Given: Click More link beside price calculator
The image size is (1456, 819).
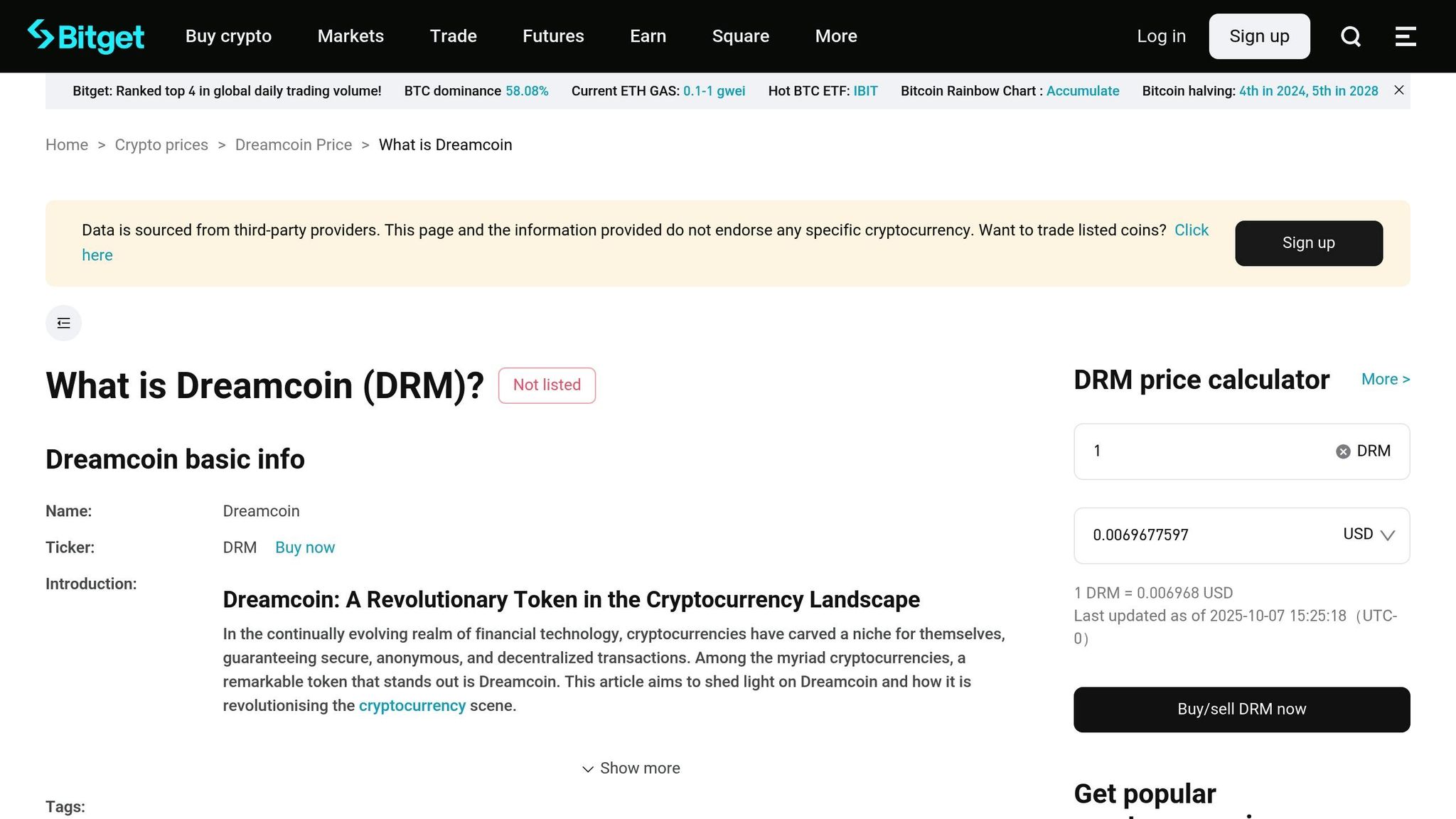Looking at the screenshot, I should (1385, 380).
